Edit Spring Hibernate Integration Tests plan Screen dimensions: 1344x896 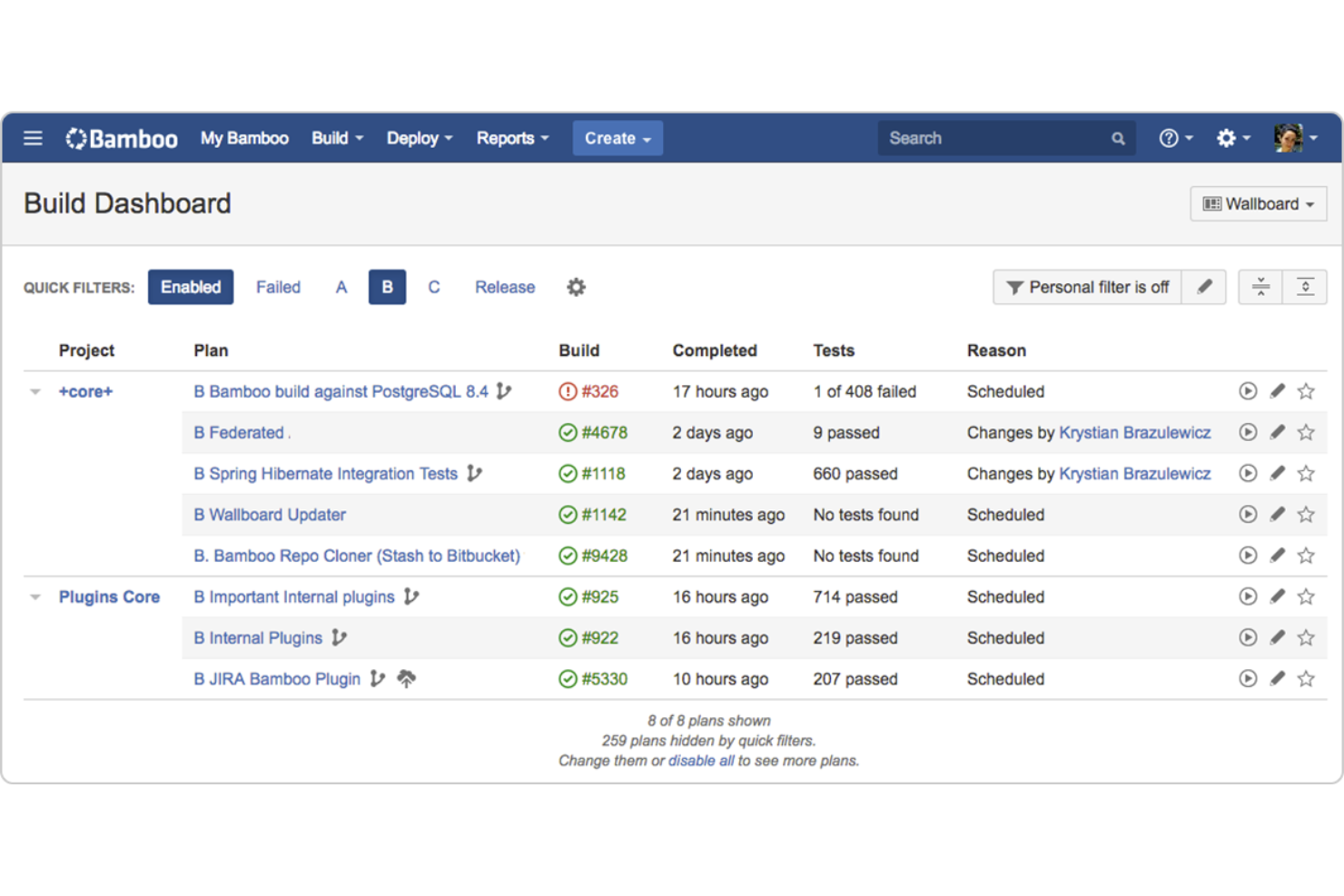[x=1278, y=473]
